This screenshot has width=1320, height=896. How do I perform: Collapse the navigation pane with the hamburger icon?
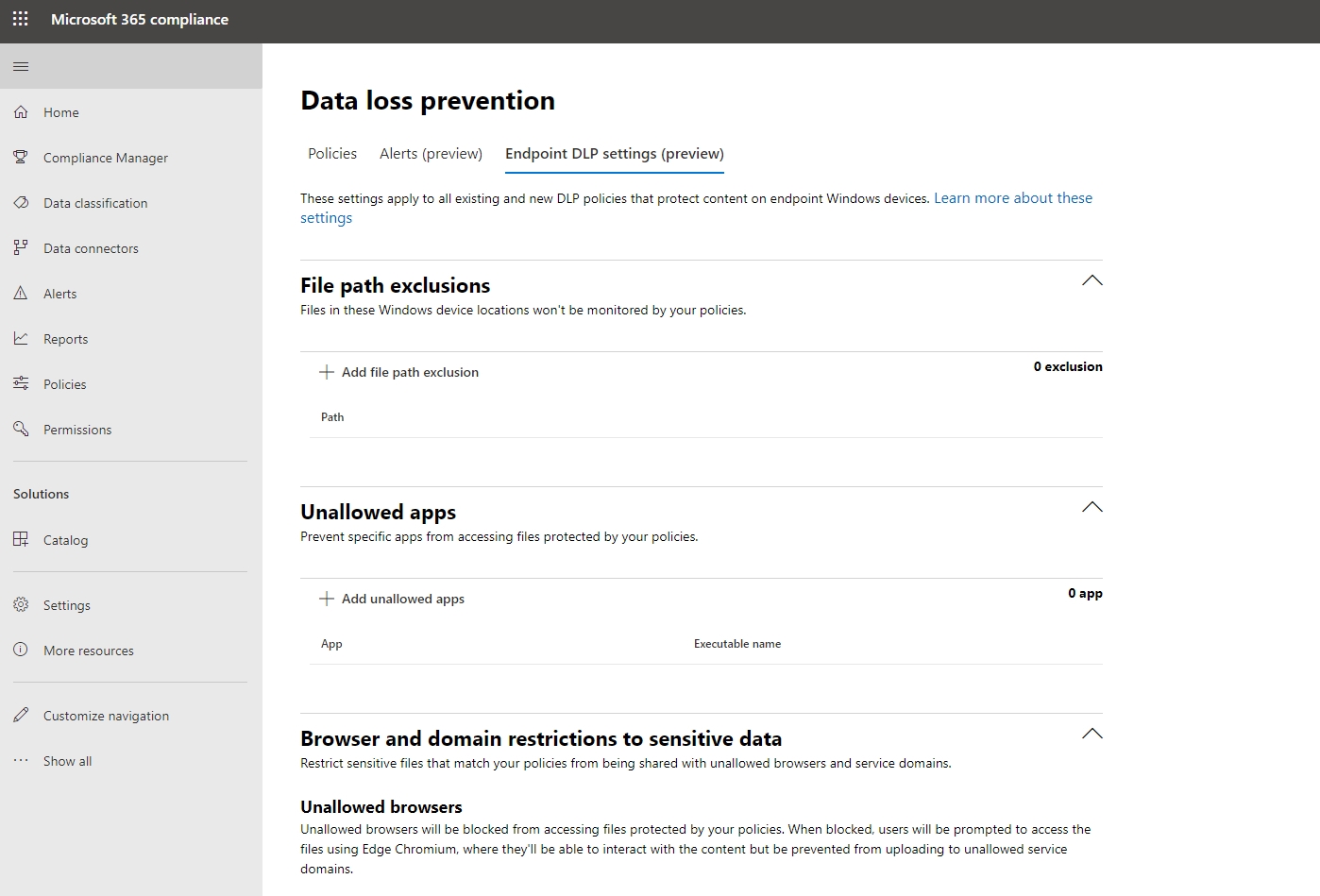click(x=21, y=66)
